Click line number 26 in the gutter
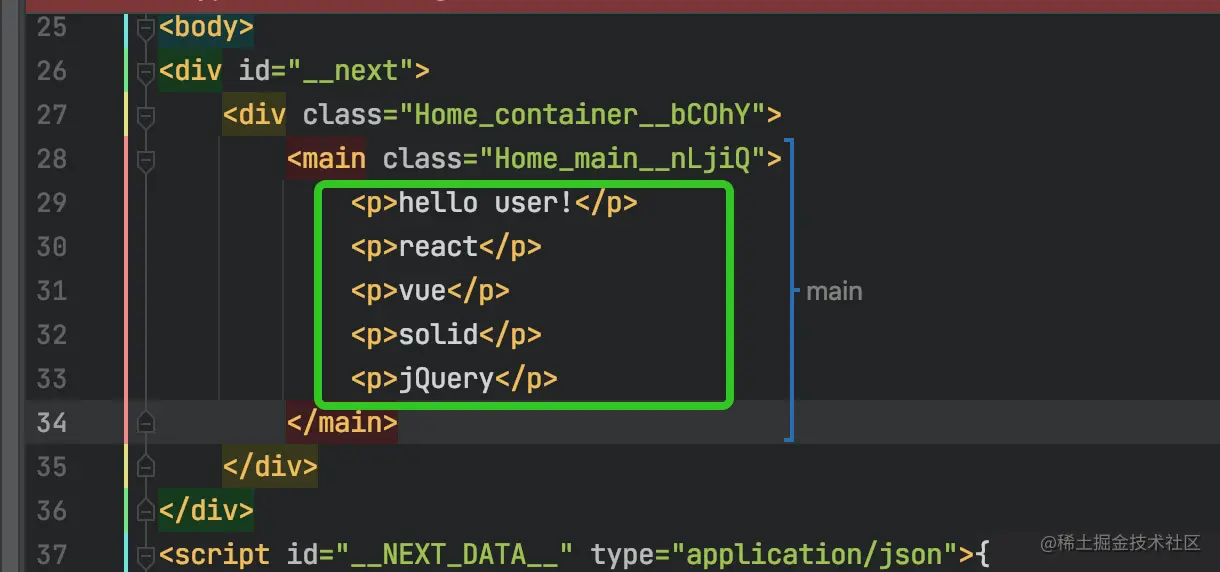This screenshot has height=572, width=1220. [51, 71]
